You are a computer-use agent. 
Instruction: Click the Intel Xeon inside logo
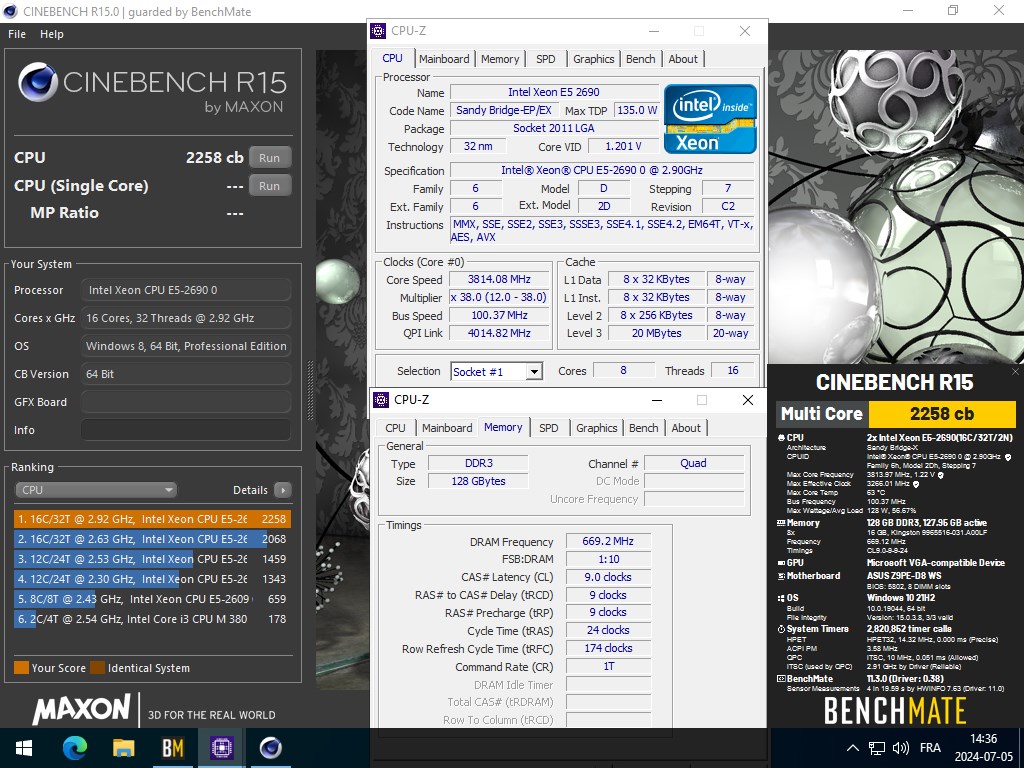point(711,119)
